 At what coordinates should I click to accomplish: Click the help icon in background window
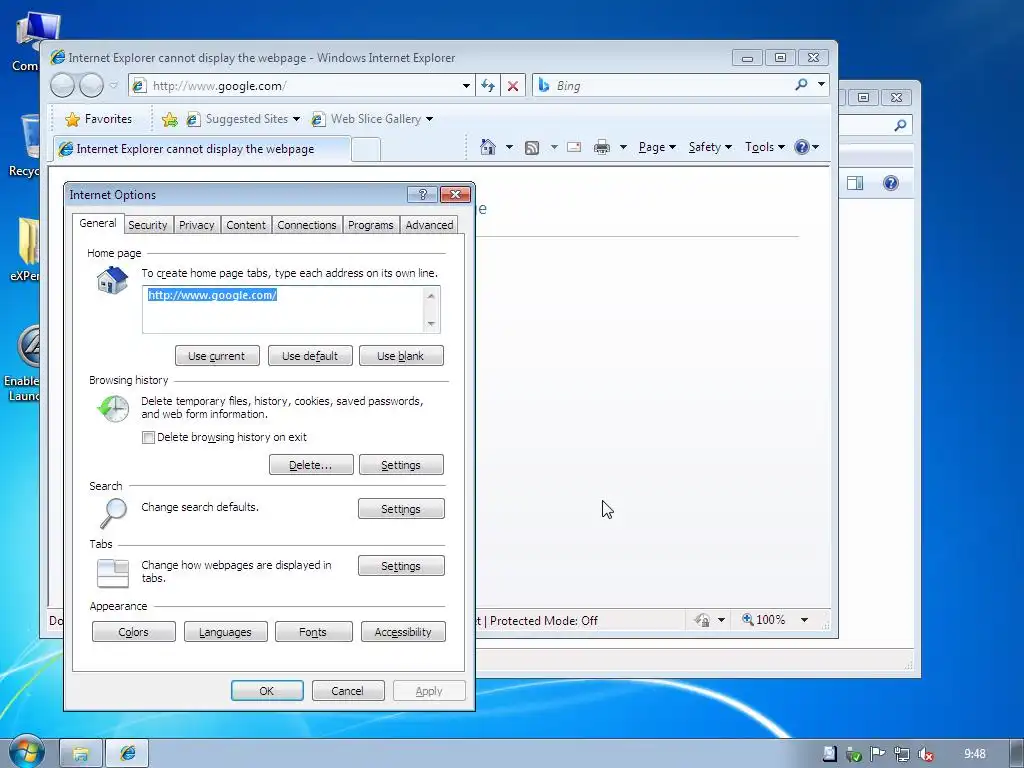pyautogui.click(x=891, y=183)
